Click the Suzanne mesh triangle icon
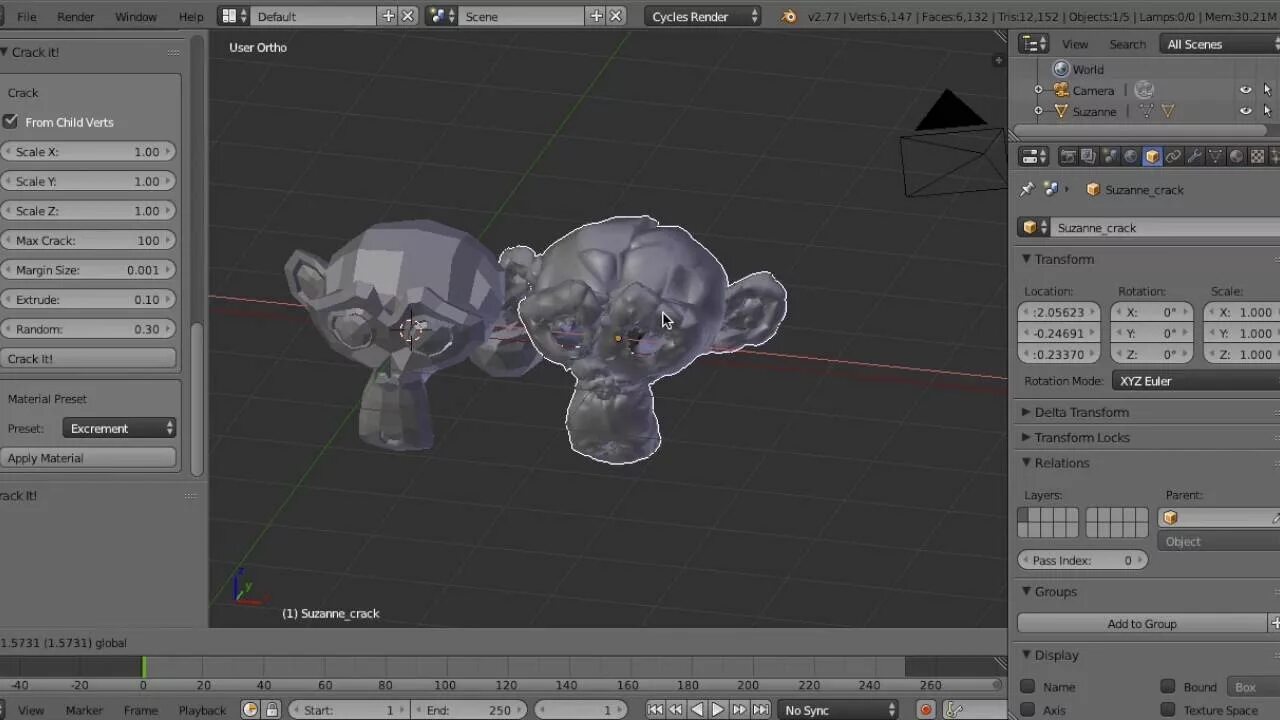1280x720 pixels. (x=1061, y=111)
